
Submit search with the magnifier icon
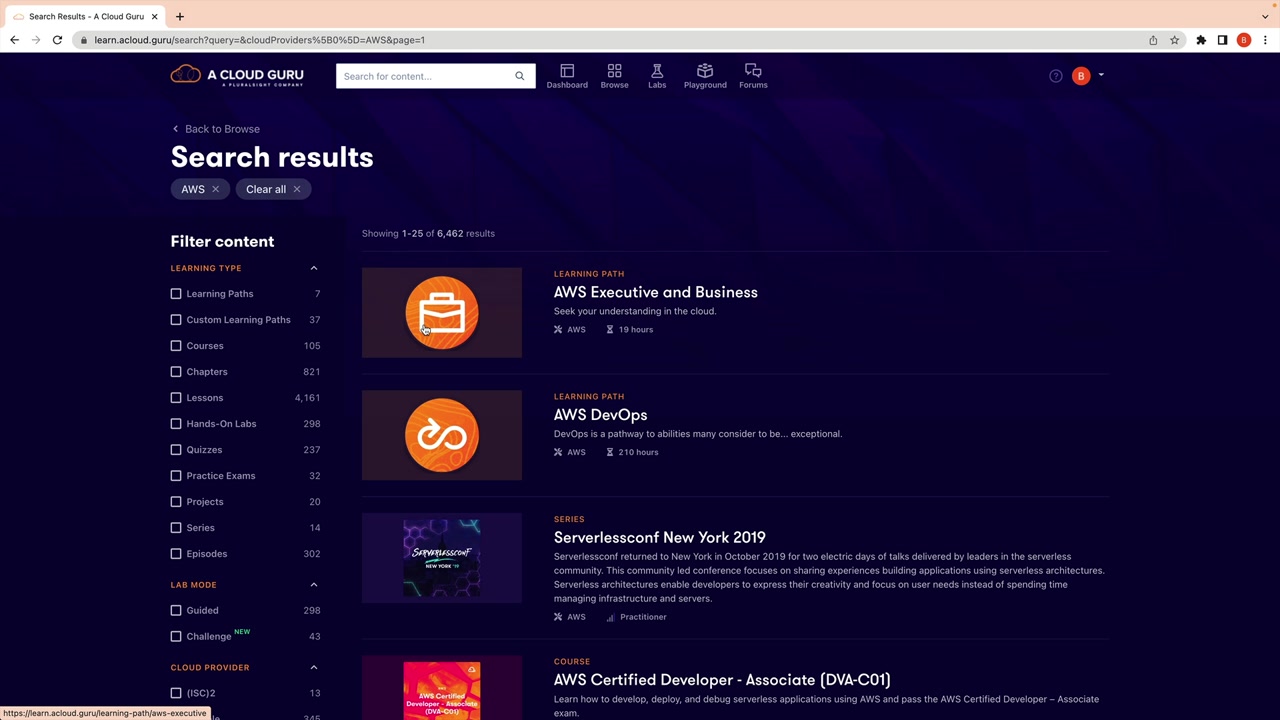point(520,76)
